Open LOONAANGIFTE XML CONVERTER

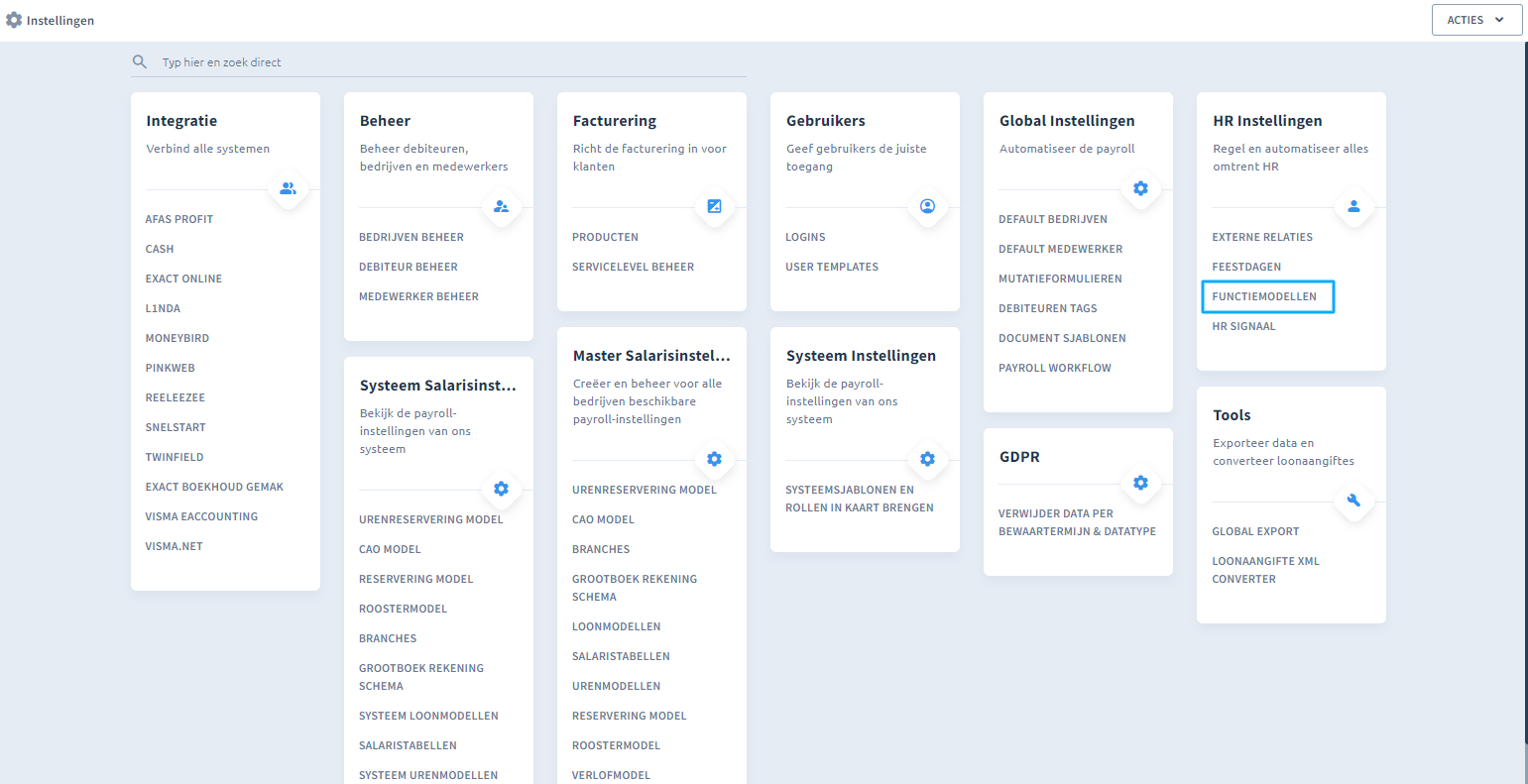point(1265,570)
